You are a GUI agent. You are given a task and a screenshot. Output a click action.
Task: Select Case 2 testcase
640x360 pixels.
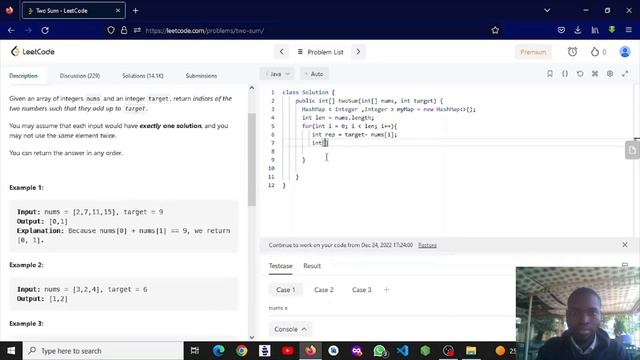[x=324, y=290]
